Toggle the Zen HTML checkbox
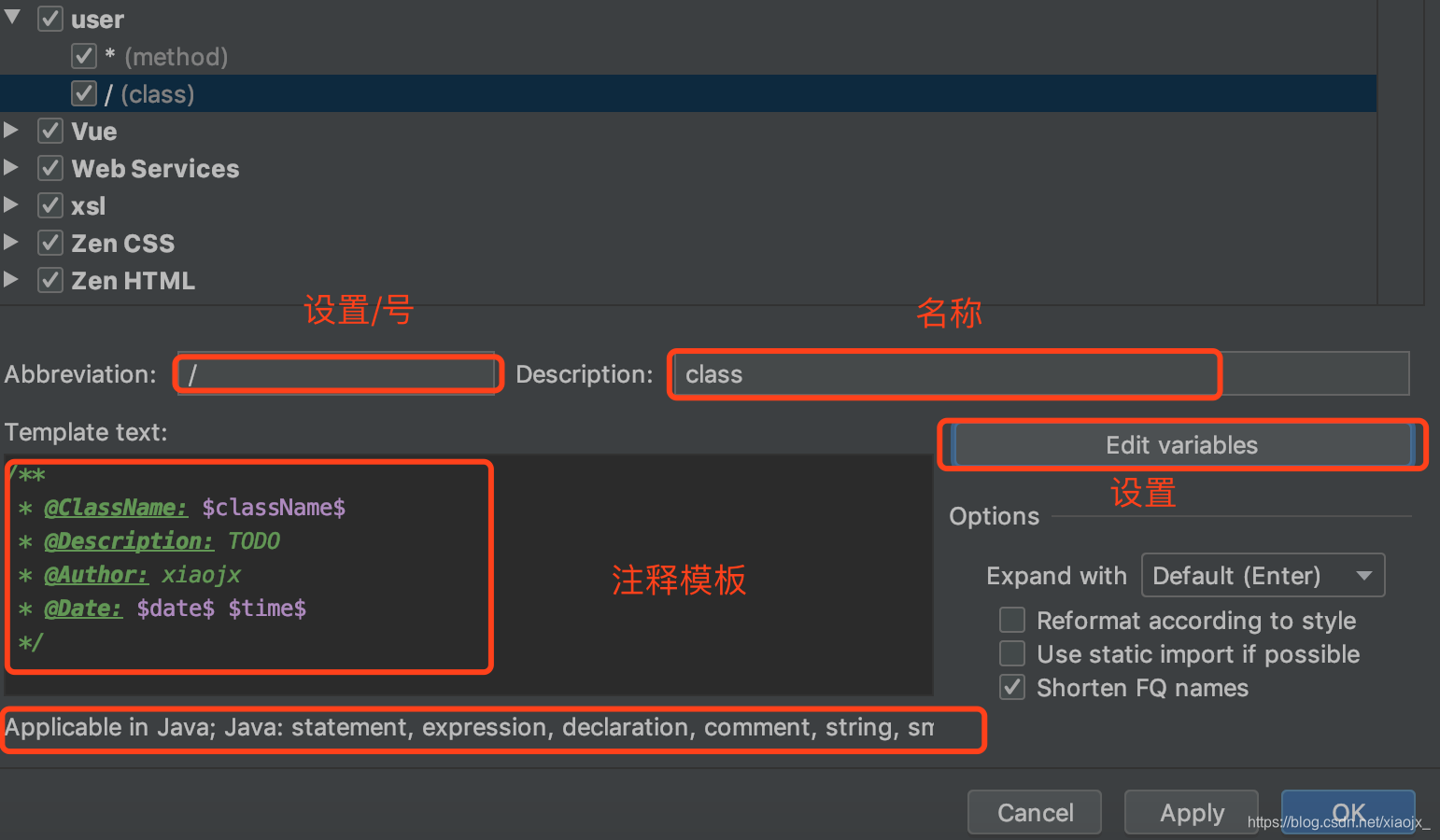This screenshot has height=840, width=1440. [x=50, y=280]
